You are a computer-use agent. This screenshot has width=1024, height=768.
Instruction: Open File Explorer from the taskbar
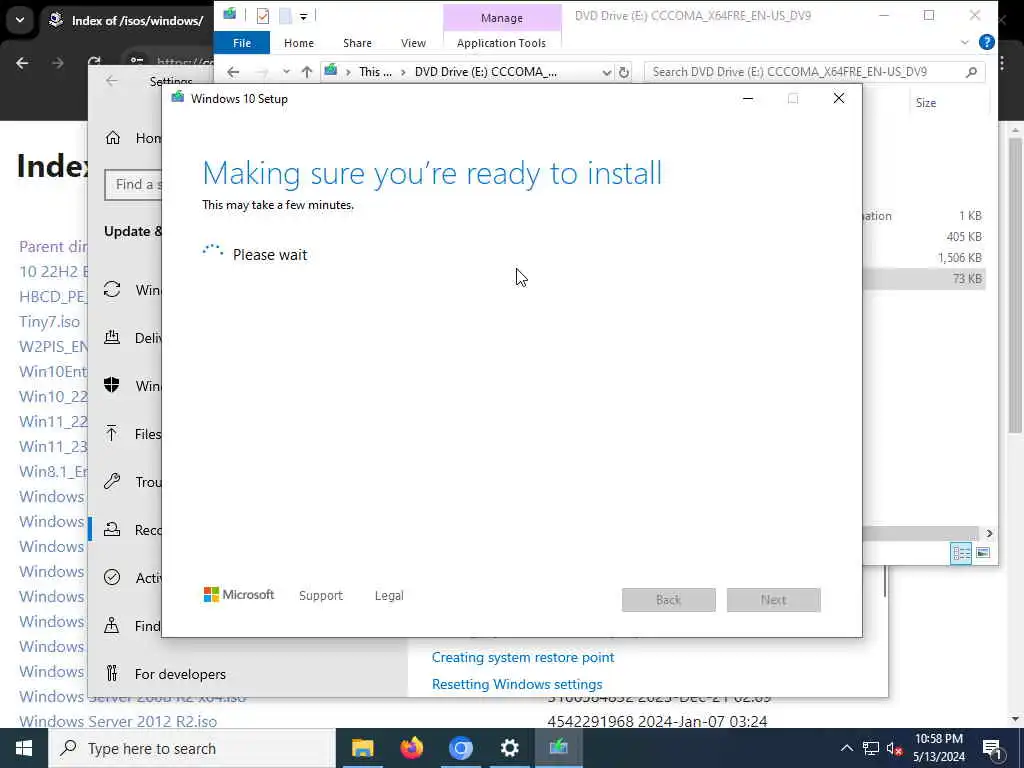[362, 748]
